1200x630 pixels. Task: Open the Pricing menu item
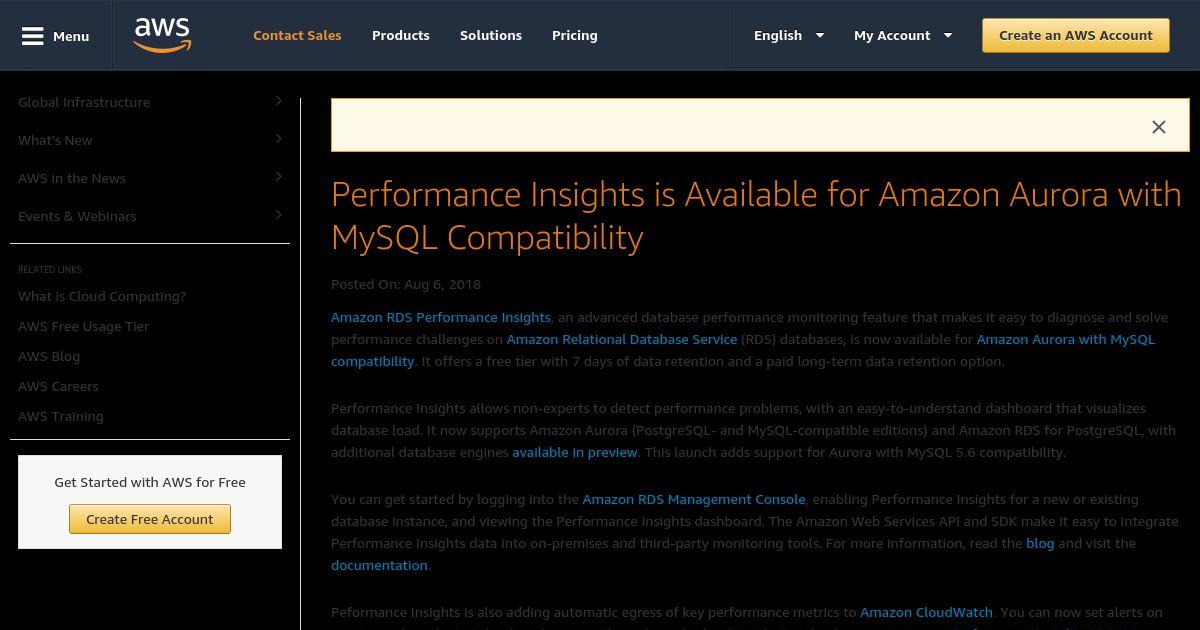(x=575, y=35)
